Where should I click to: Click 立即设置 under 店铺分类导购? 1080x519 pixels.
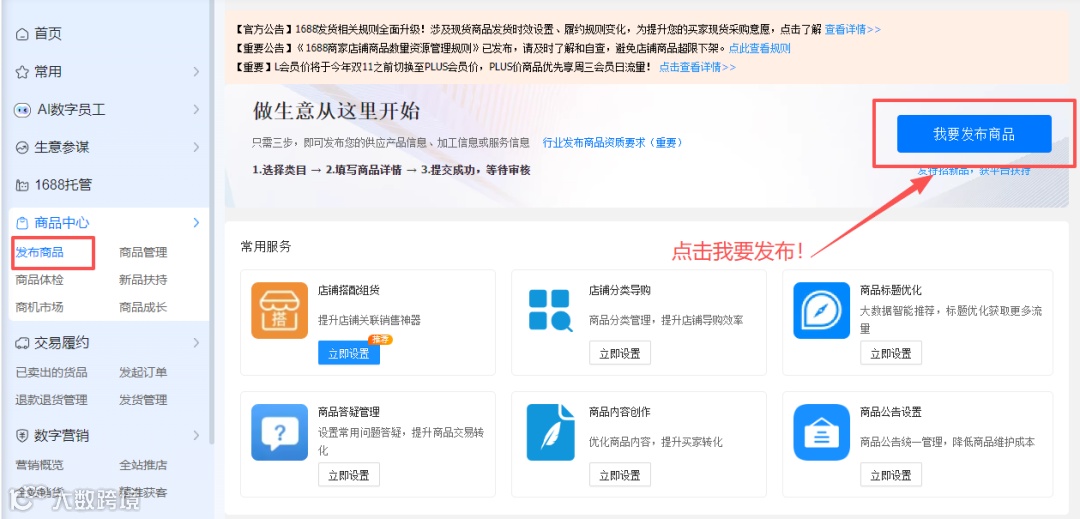pyautogui.click(x=620, y=354)
